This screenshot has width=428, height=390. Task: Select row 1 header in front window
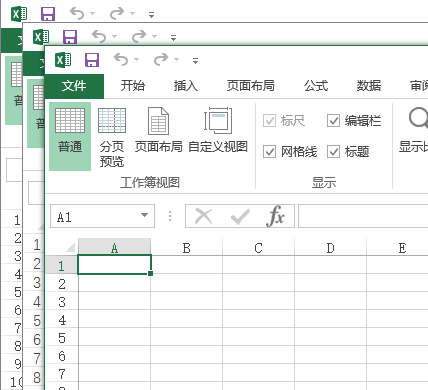(x=61, y=265)
